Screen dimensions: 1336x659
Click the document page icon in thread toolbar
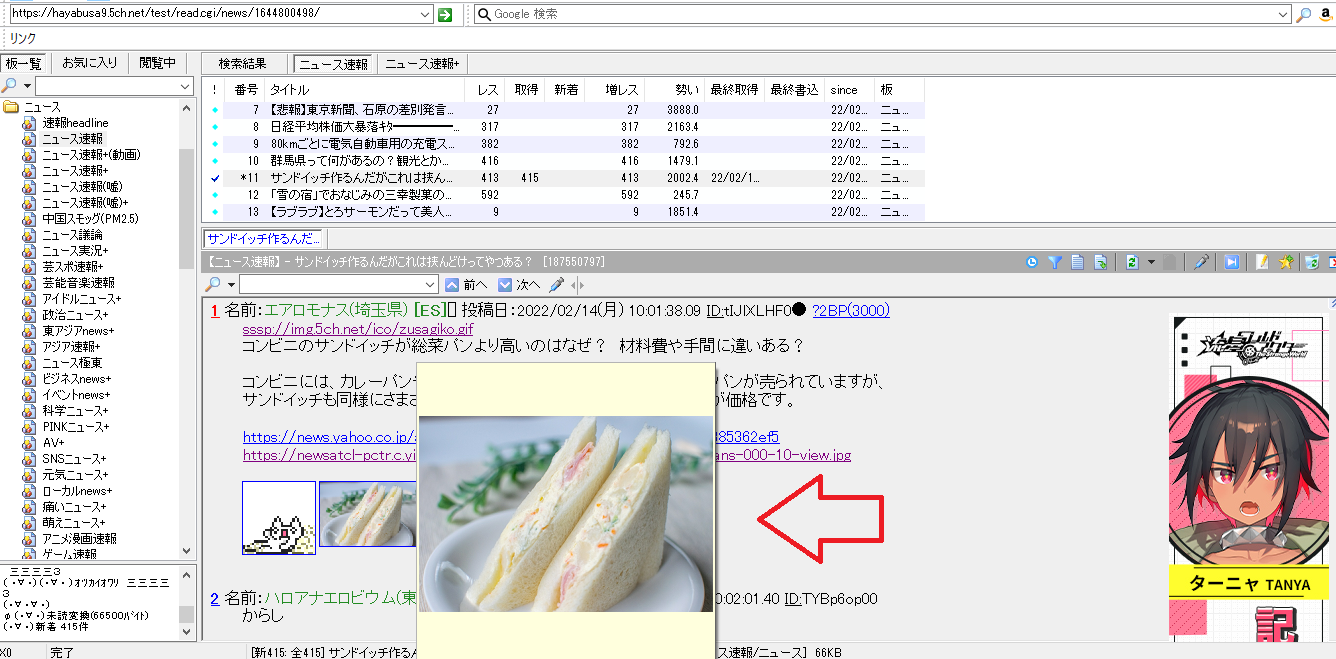1077,262
